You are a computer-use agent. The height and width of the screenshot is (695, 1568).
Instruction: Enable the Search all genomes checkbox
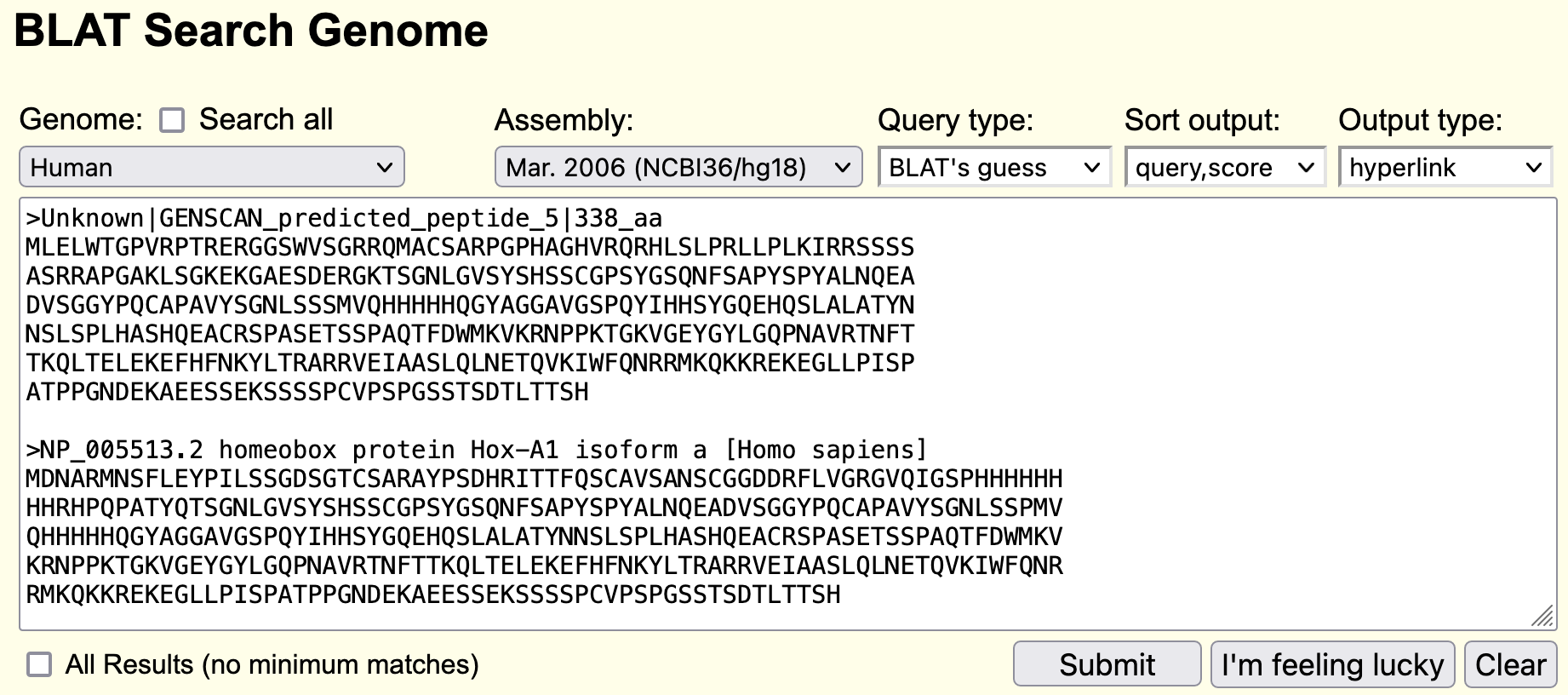coord(172,120)
